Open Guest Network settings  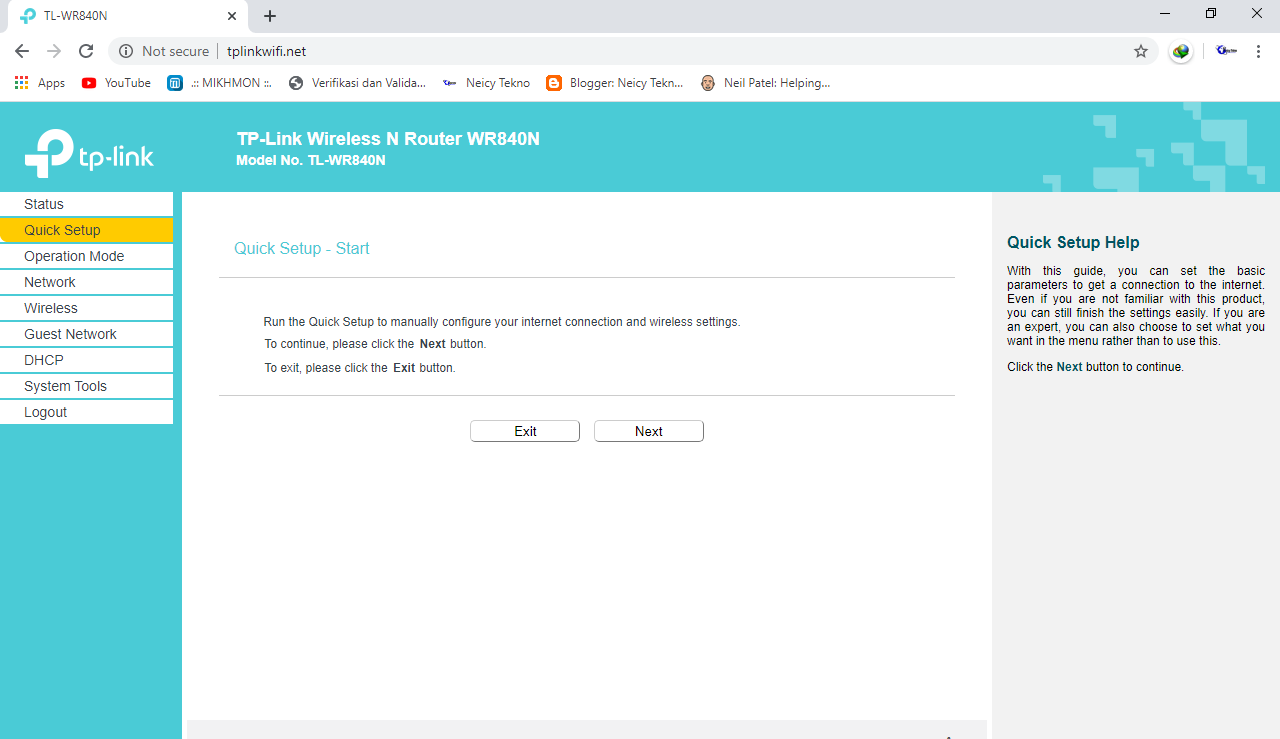86,334
